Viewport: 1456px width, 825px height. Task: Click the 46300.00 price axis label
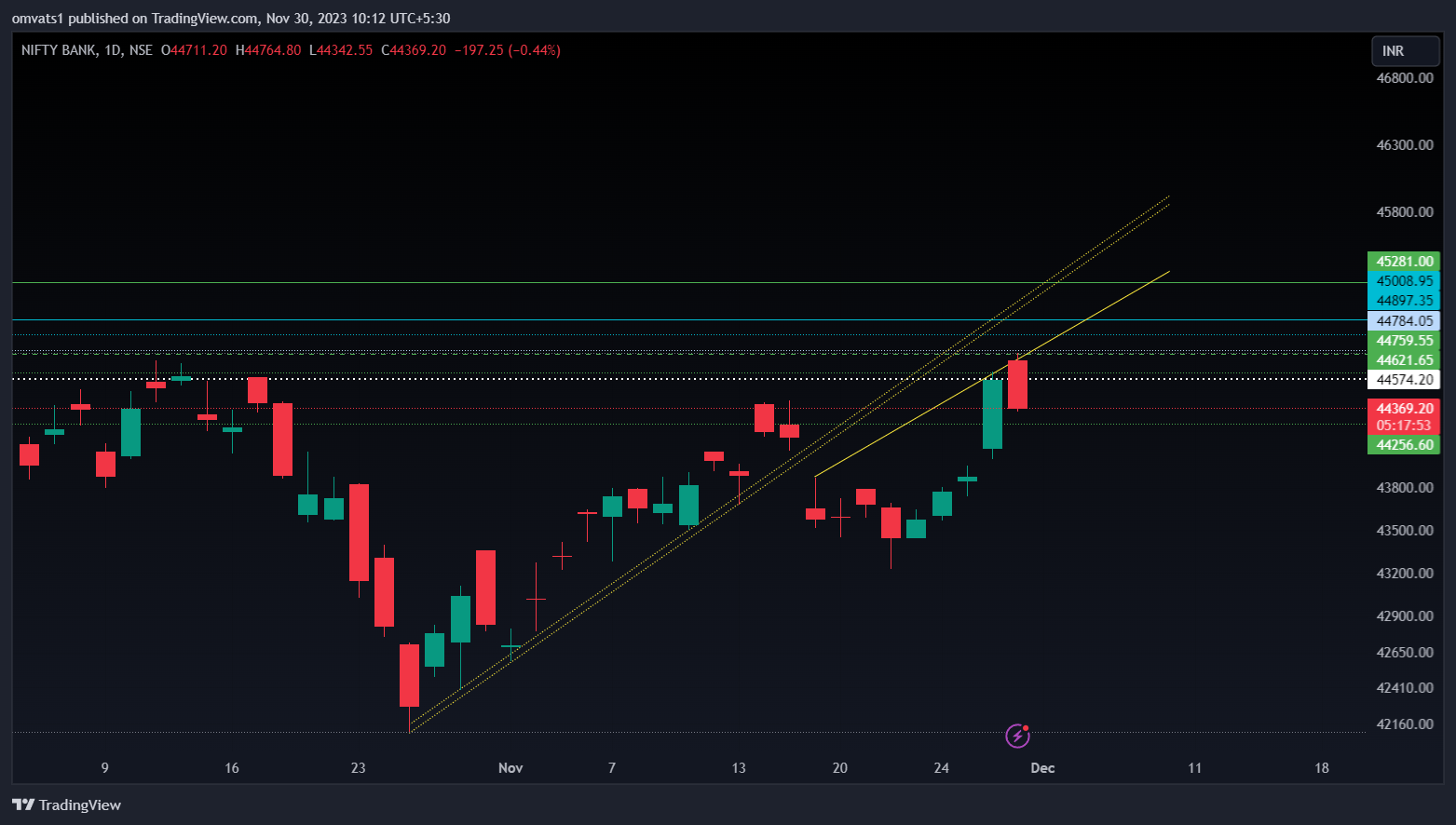click(1405, 145)
